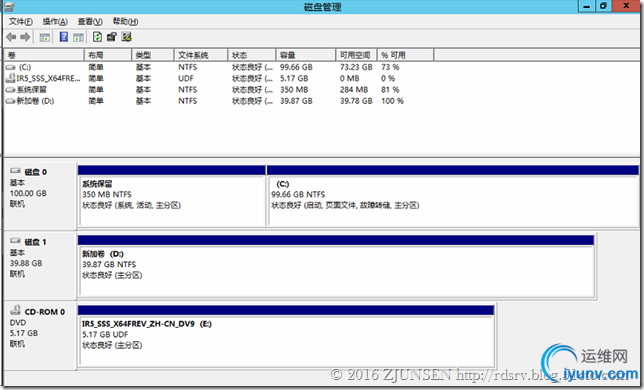Open the 文件(F) menu
Screen dimensions: 644x390
[x=21, y=21]
